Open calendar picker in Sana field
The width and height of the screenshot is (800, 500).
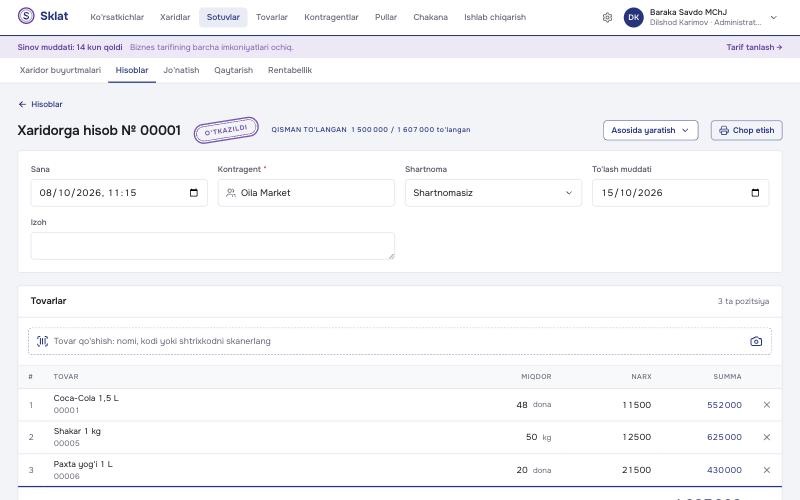[194, 193]
